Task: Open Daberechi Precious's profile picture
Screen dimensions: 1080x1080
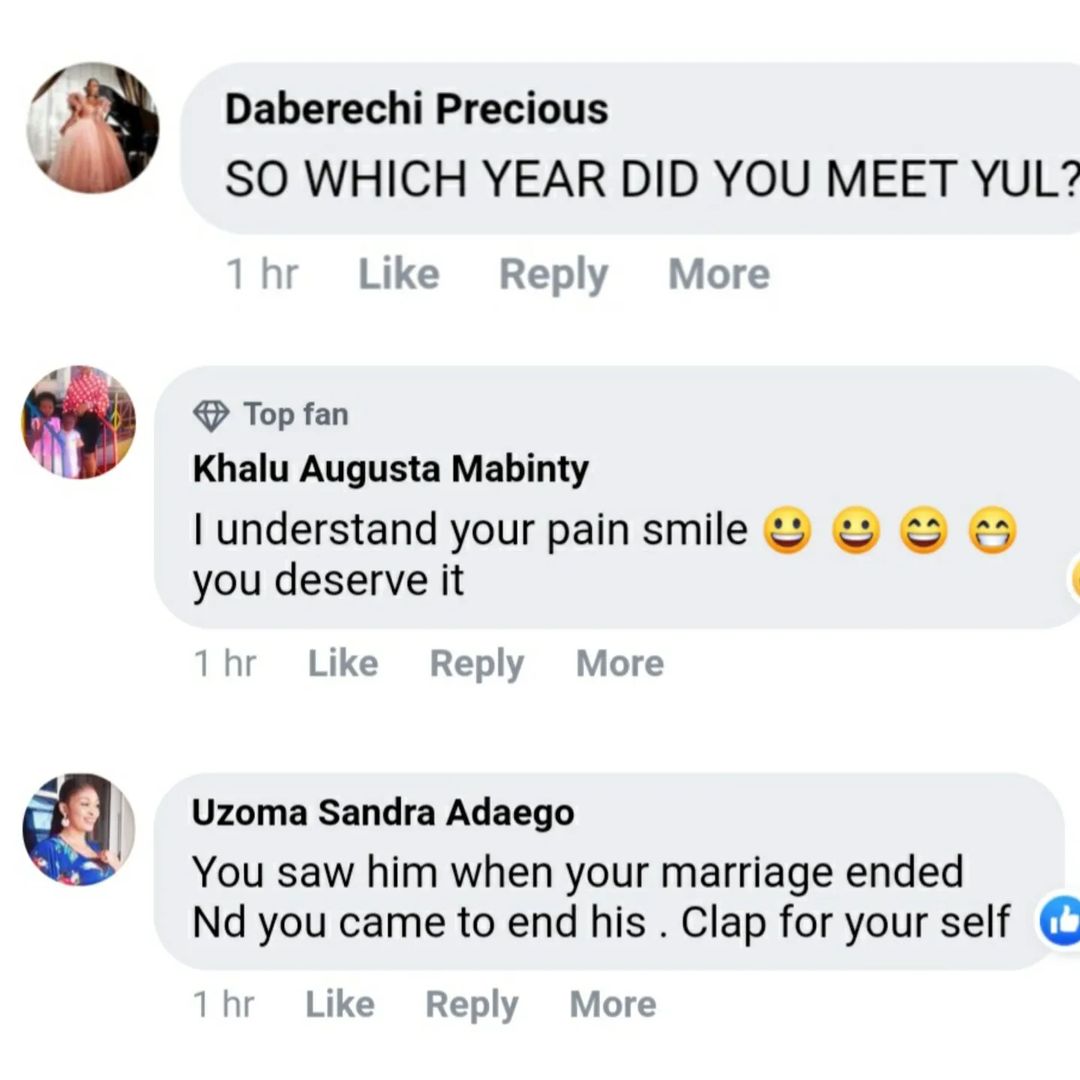Action: (93, 128)
